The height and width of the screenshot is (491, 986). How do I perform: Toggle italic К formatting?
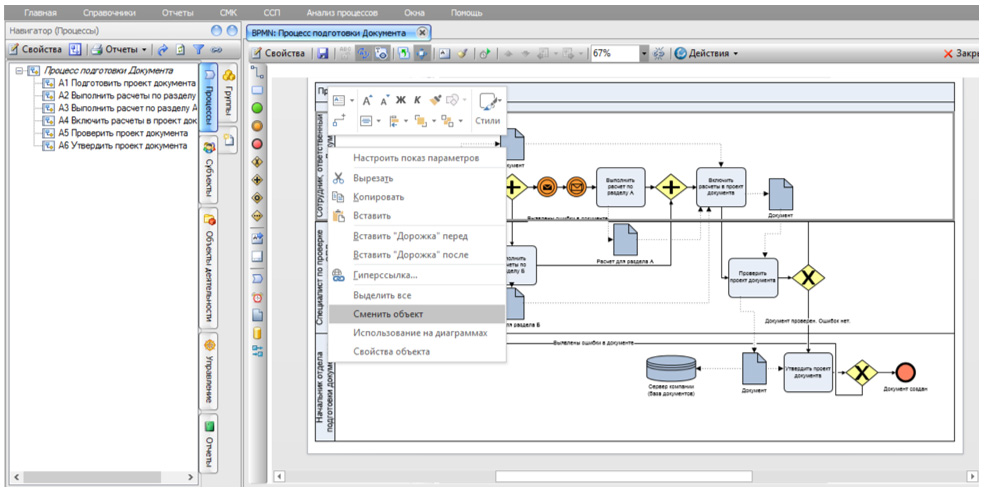417,100
